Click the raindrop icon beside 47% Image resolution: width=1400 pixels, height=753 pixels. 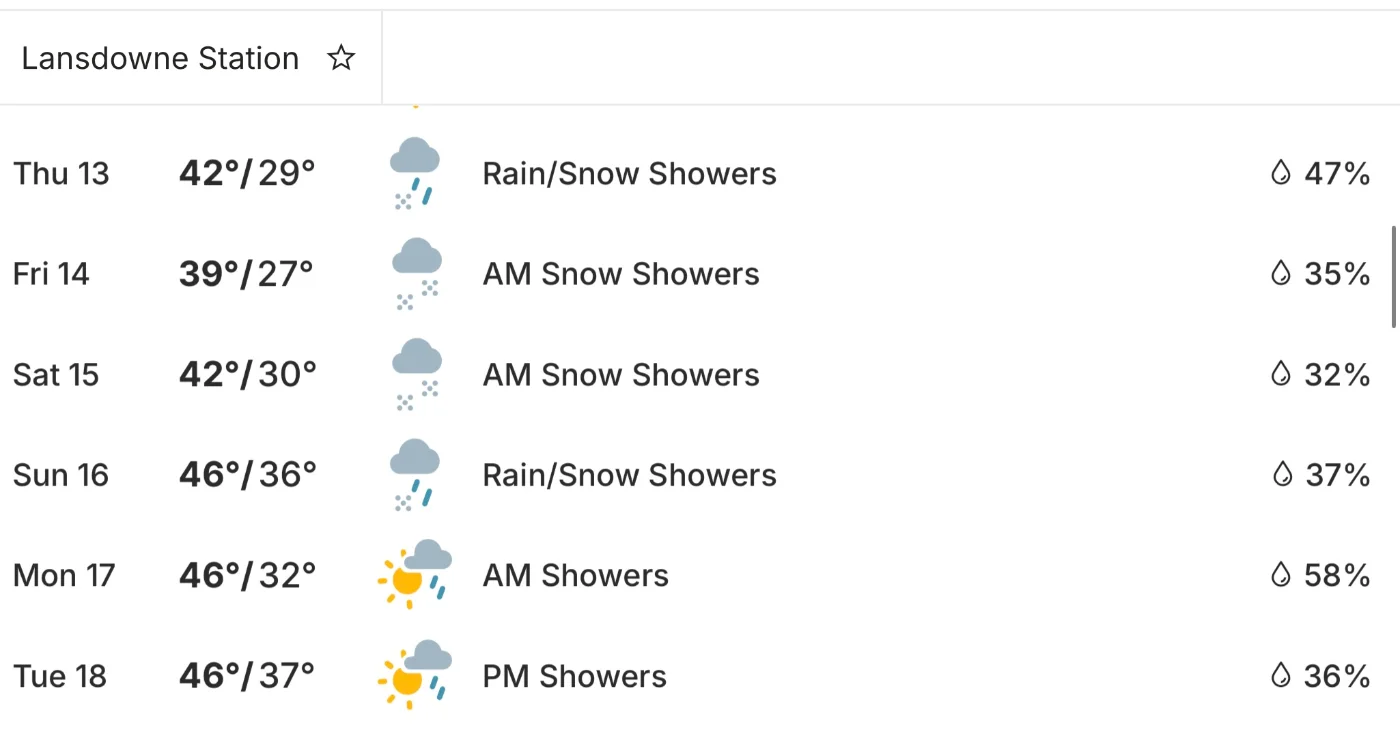pos(1281,174)
